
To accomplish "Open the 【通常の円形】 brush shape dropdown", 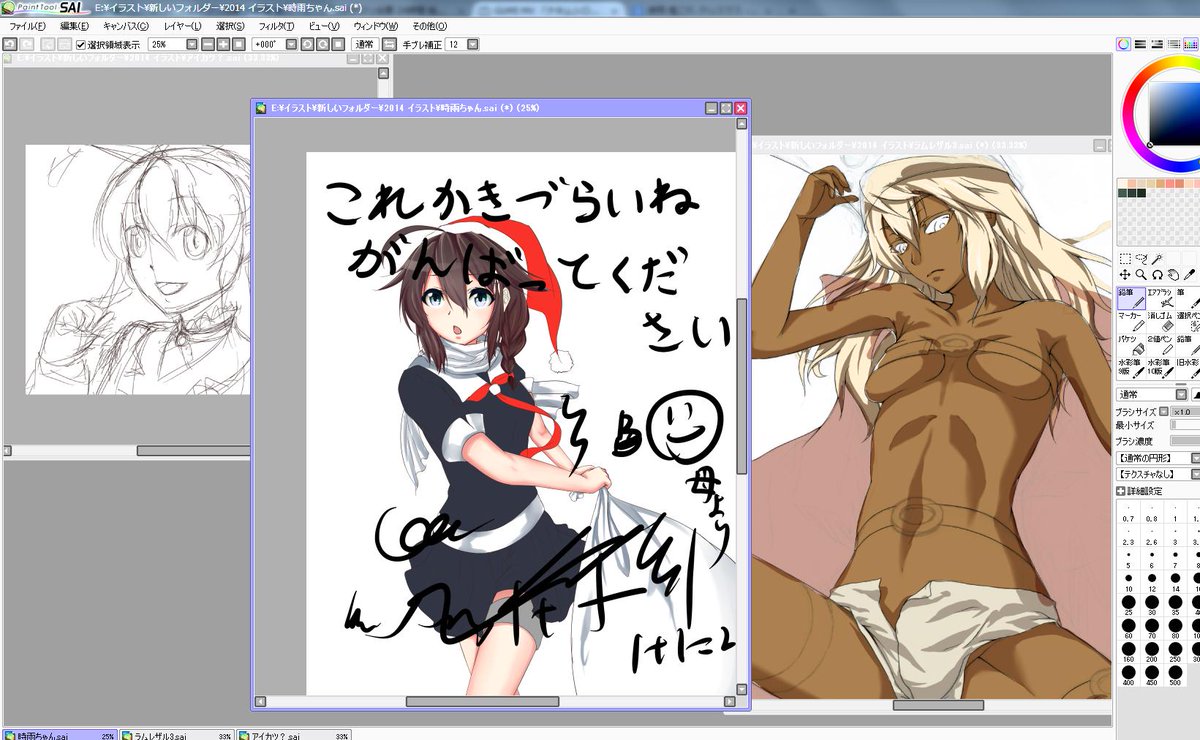I will (x=1158, y=458).
